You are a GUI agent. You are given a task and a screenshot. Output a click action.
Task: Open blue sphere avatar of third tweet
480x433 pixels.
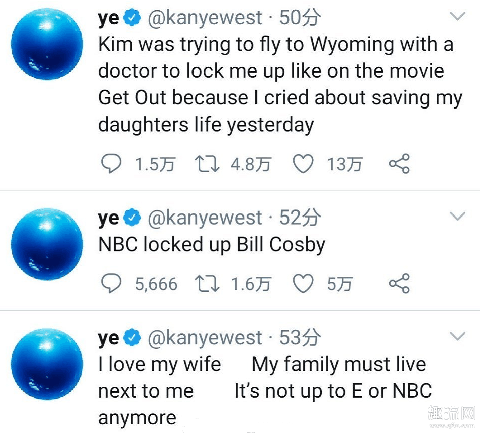pos(47,364)
